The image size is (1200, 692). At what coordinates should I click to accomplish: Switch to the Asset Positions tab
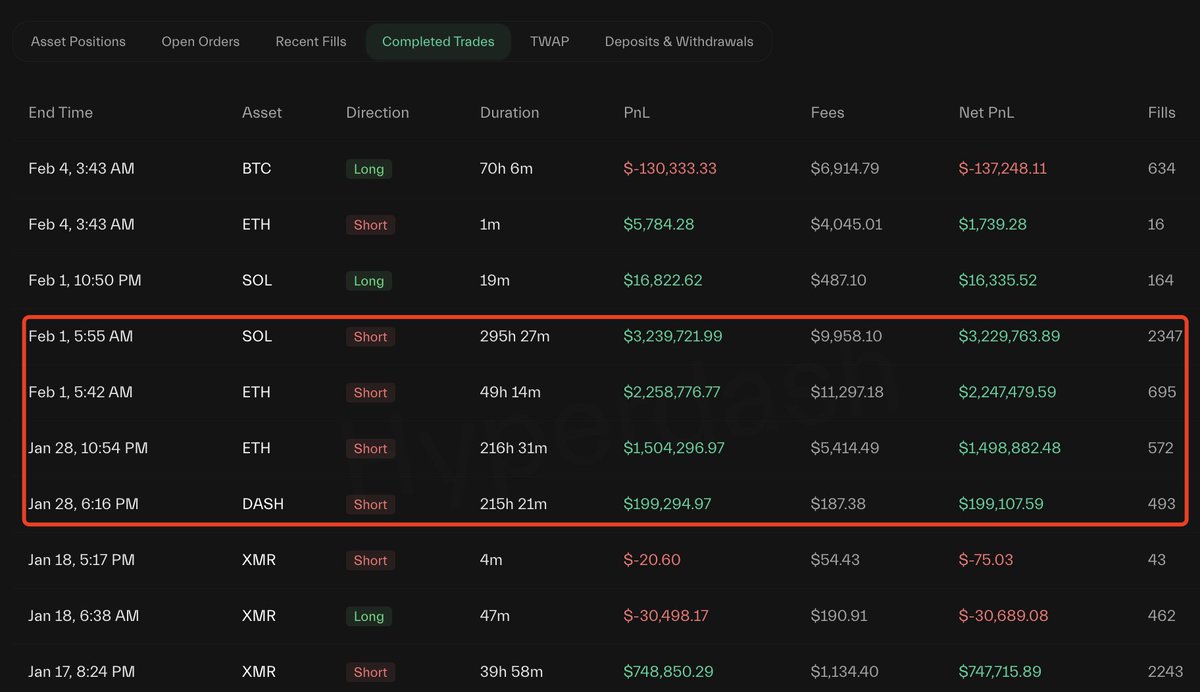coord(78,41)
